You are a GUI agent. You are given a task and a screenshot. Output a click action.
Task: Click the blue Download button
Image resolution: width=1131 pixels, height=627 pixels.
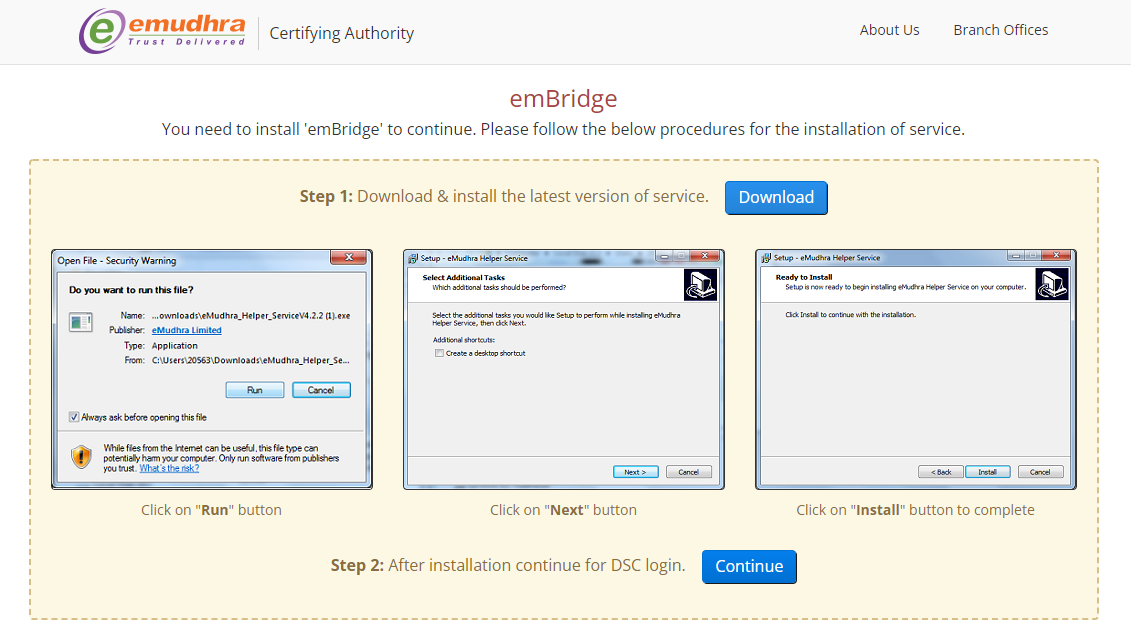(776, 197)
